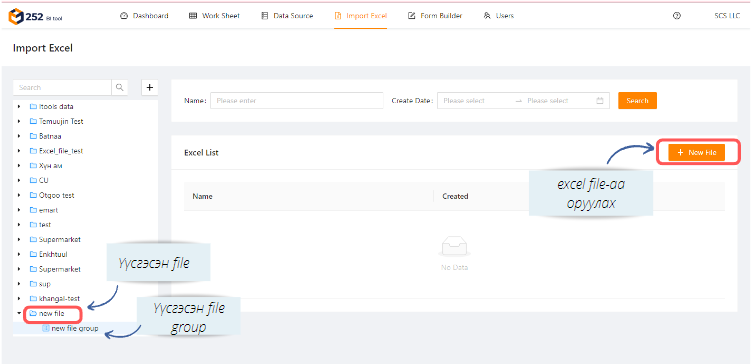Click the Name column header

(x=202, y=196)
